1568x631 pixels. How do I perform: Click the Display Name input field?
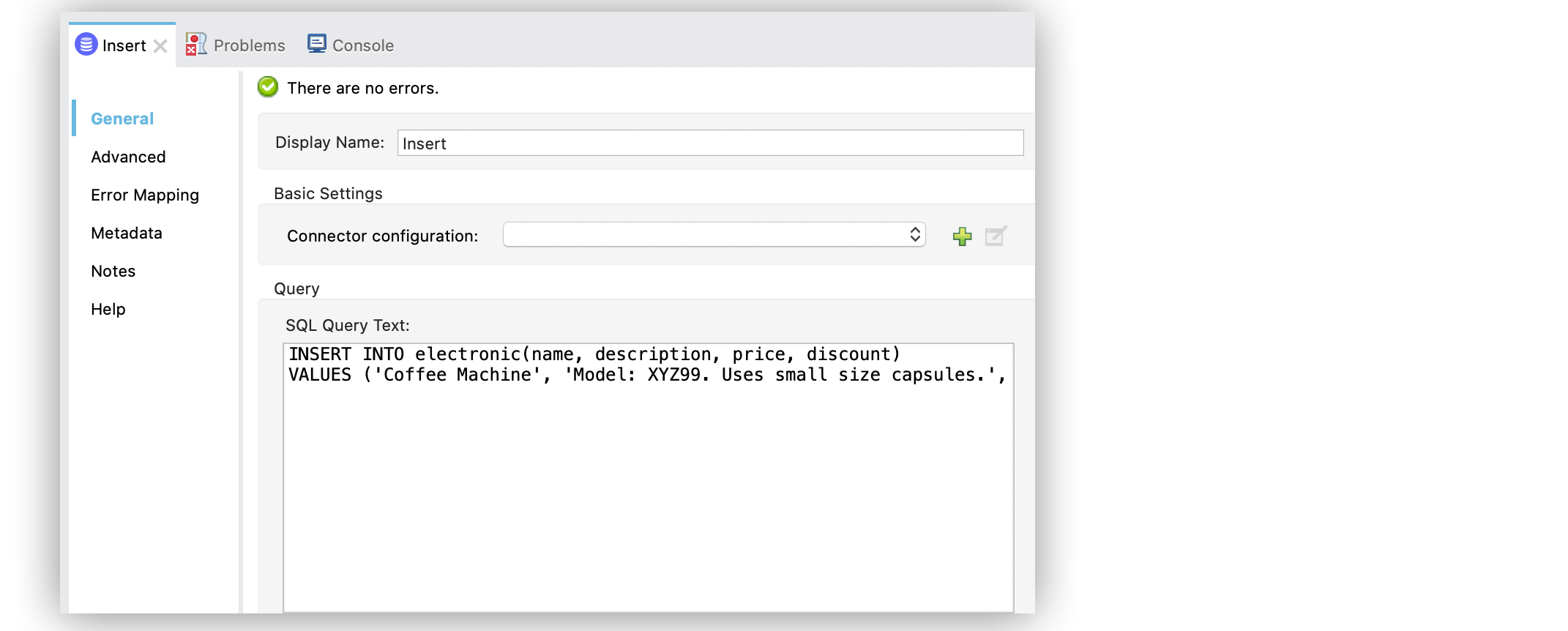coord(709,143)
